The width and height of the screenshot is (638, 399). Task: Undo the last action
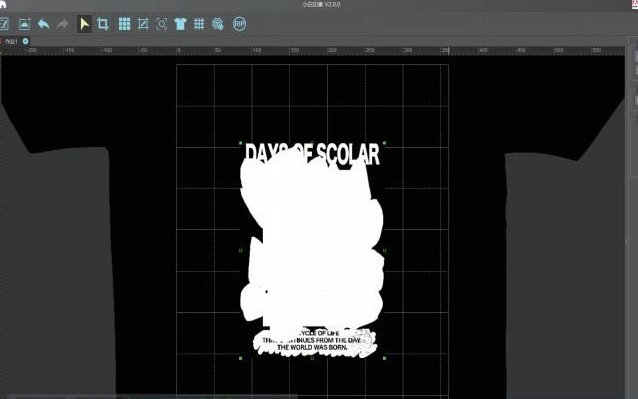pos(44,24)
